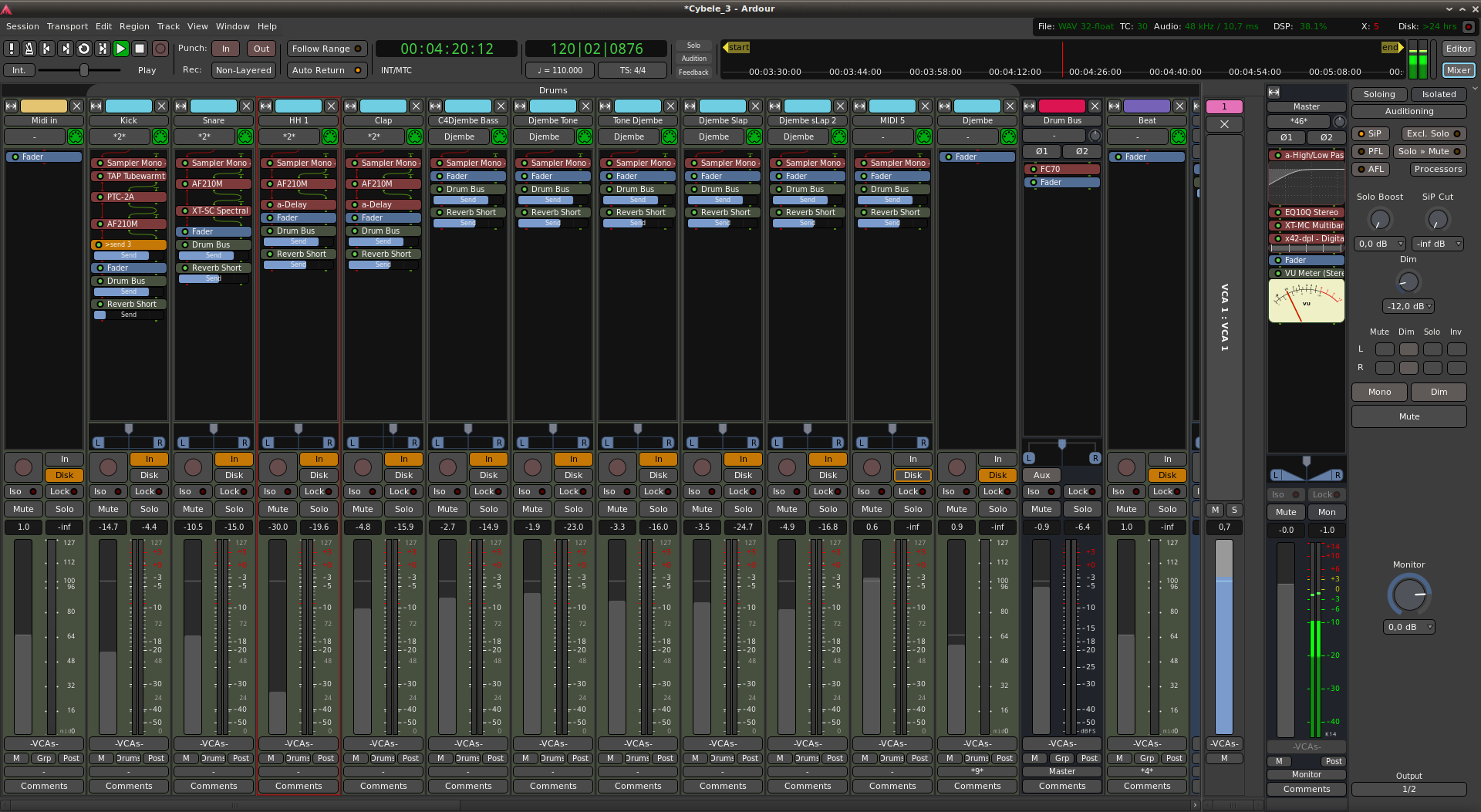
Task: Click green MIDI input icon on Kick strip
Action: tap(160, 136)
